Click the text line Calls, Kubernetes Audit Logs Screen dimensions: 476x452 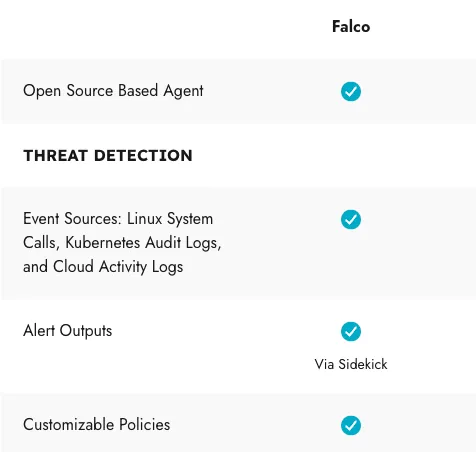click(122, 243)
